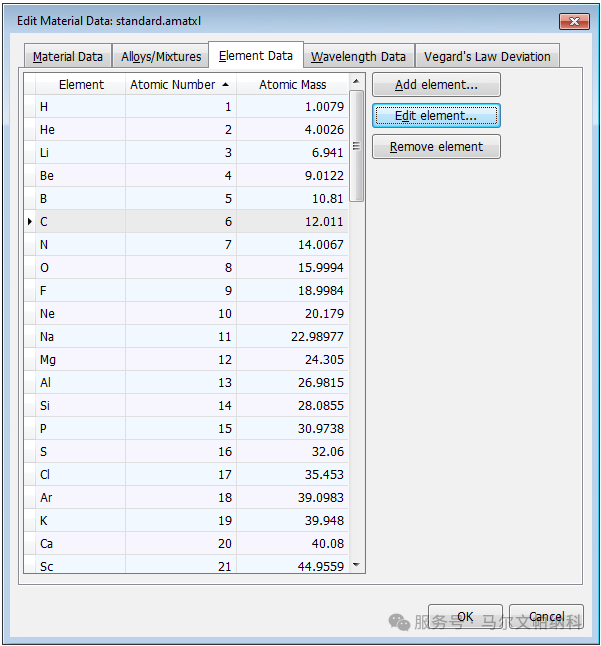
Task: Click the scrollbar up arrow in element table
Action: (x=356, y=82)
